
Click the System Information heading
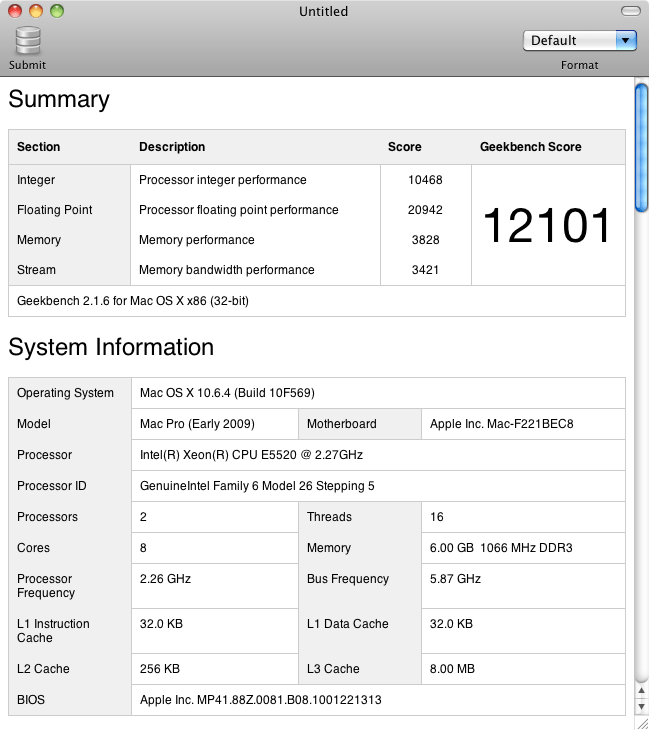click(x=111, y=347)
